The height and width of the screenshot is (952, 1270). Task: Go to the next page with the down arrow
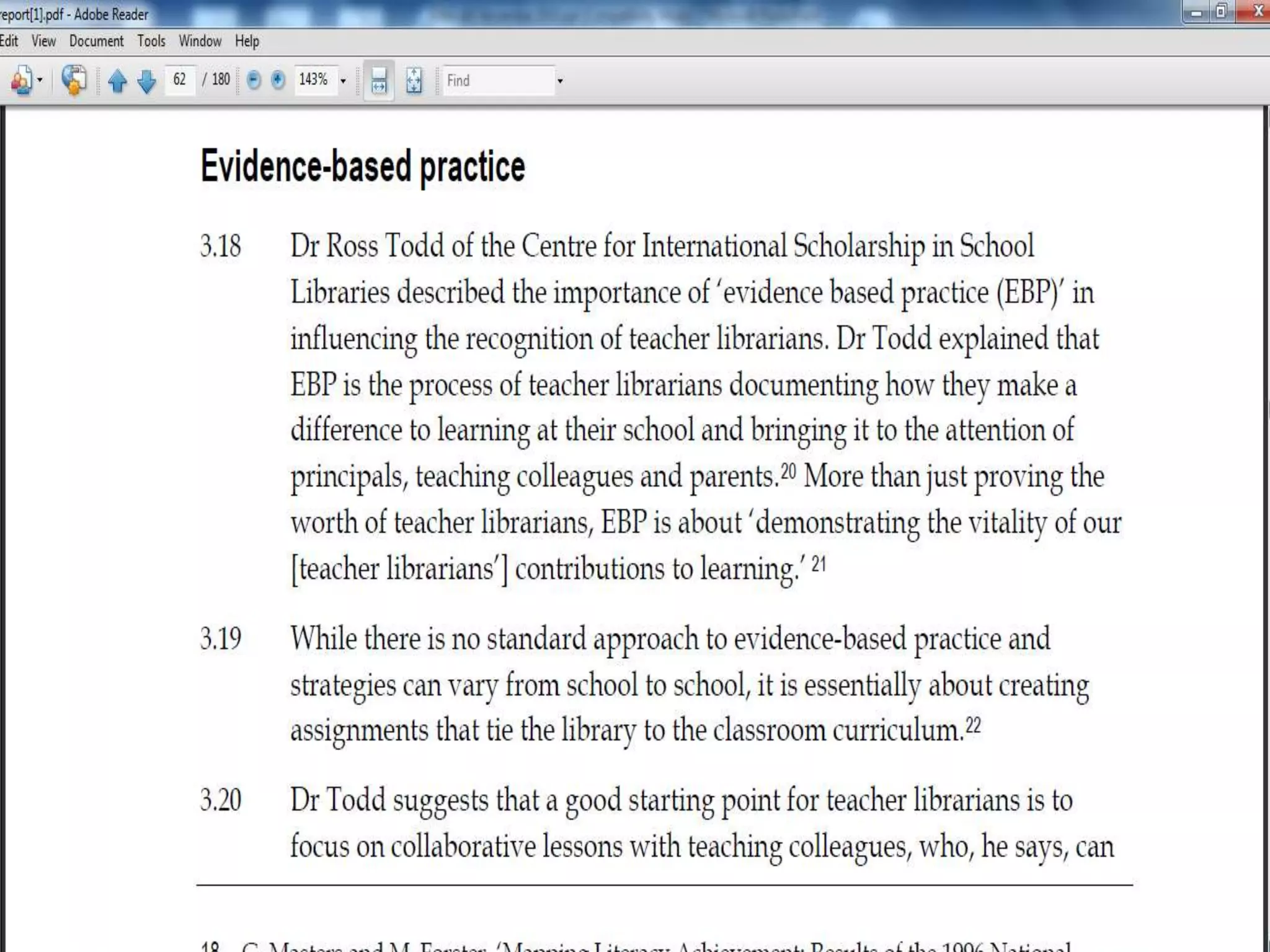[x=147, y=81]
